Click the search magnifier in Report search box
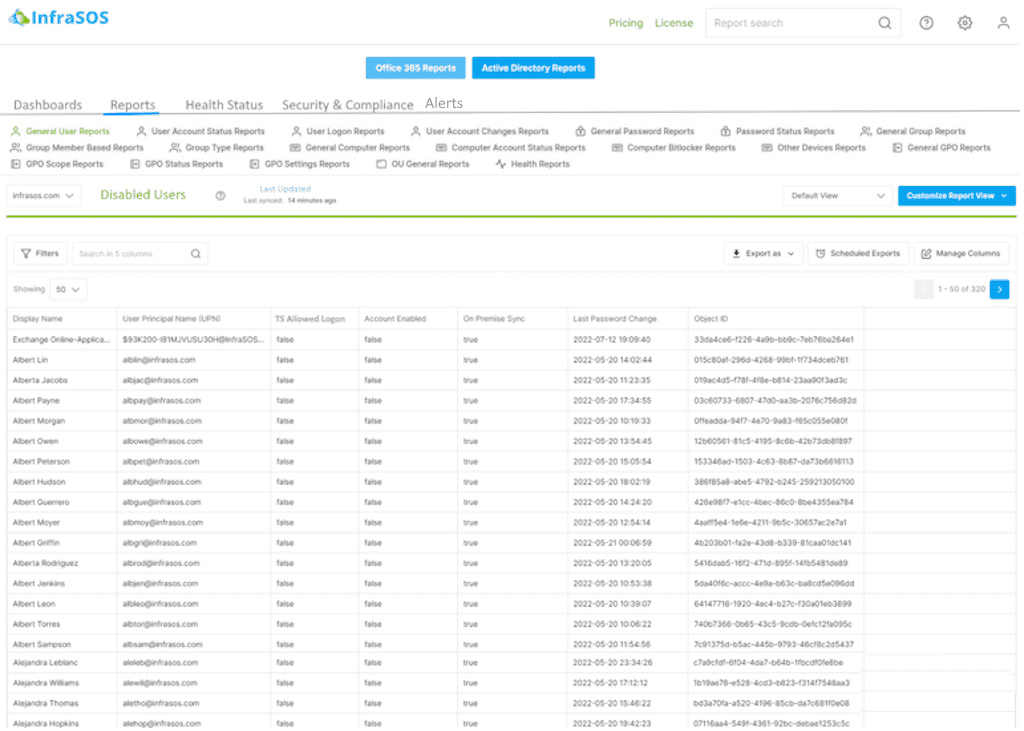This screenshot has height=731, width=1024. click(x=884, y=21)
